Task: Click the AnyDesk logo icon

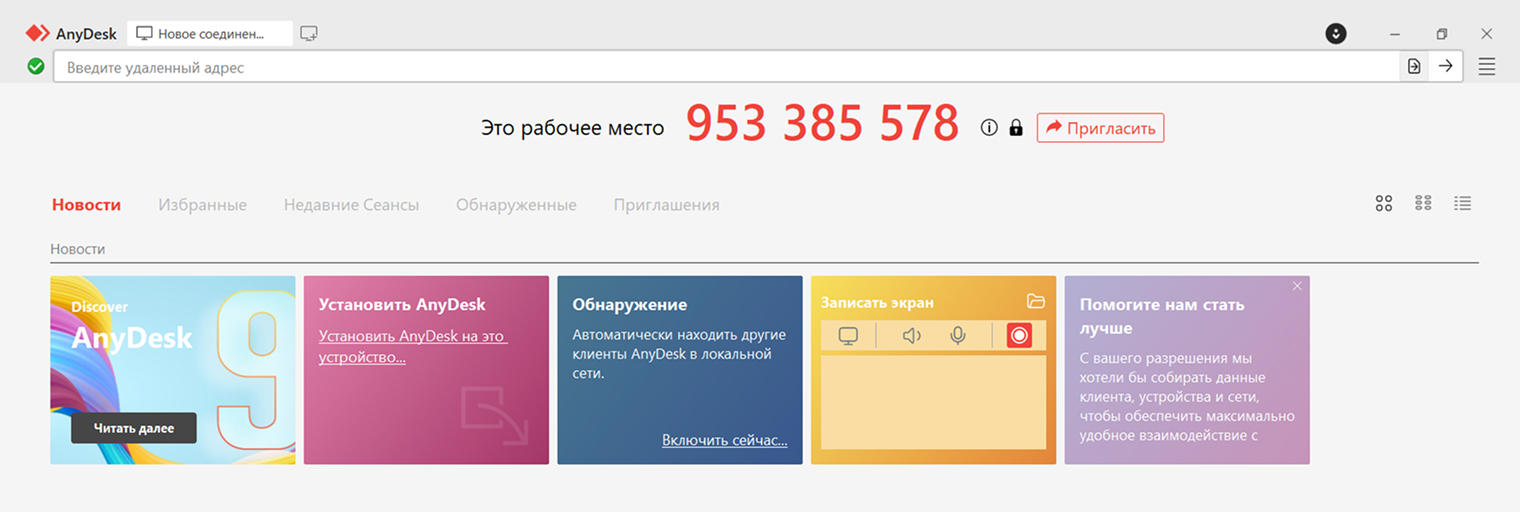Action: tap(38, 33)
